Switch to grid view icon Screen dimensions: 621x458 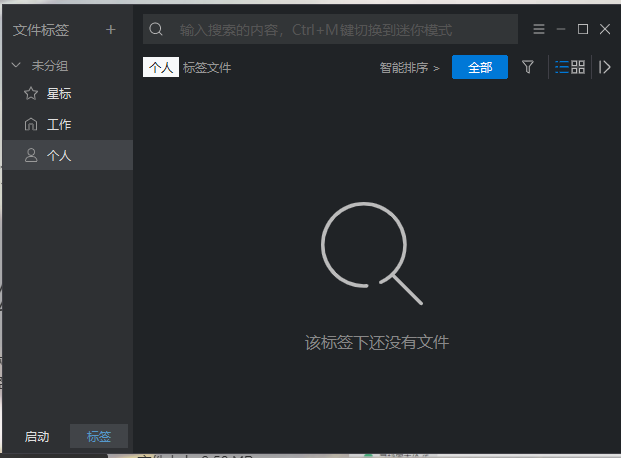(578, 67)
